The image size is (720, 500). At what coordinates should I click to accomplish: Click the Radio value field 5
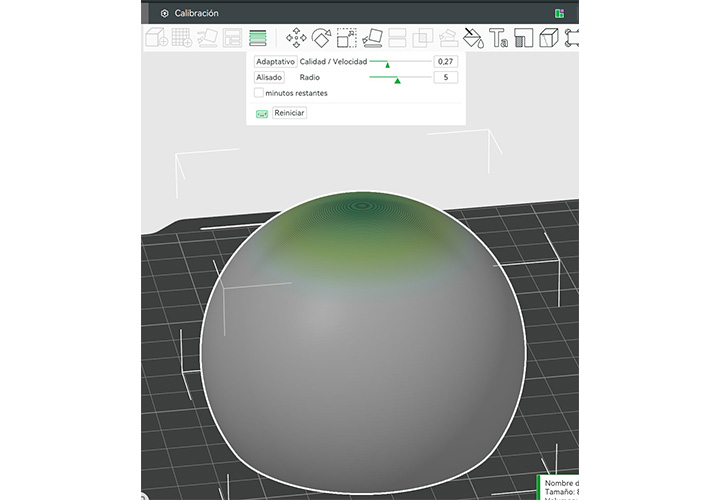tap(445, 77)
